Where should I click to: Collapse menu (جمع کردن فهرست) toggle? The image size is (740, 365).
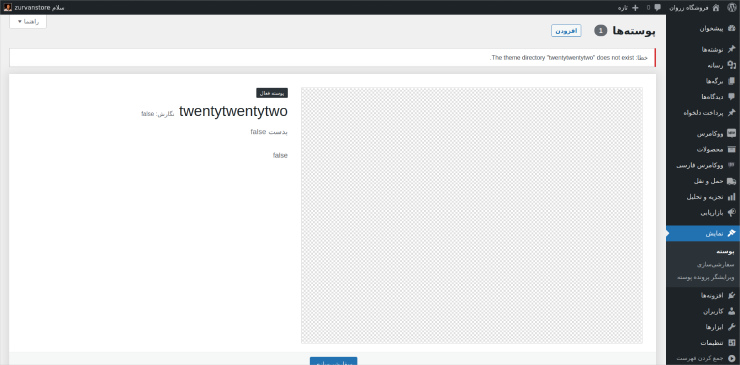703,358
